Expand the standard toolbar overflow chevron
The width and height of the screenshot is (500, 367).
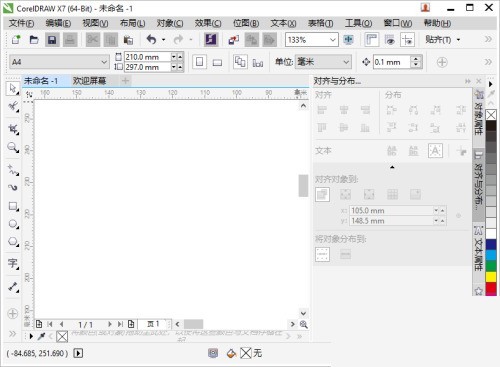click(x=488, y=39)
